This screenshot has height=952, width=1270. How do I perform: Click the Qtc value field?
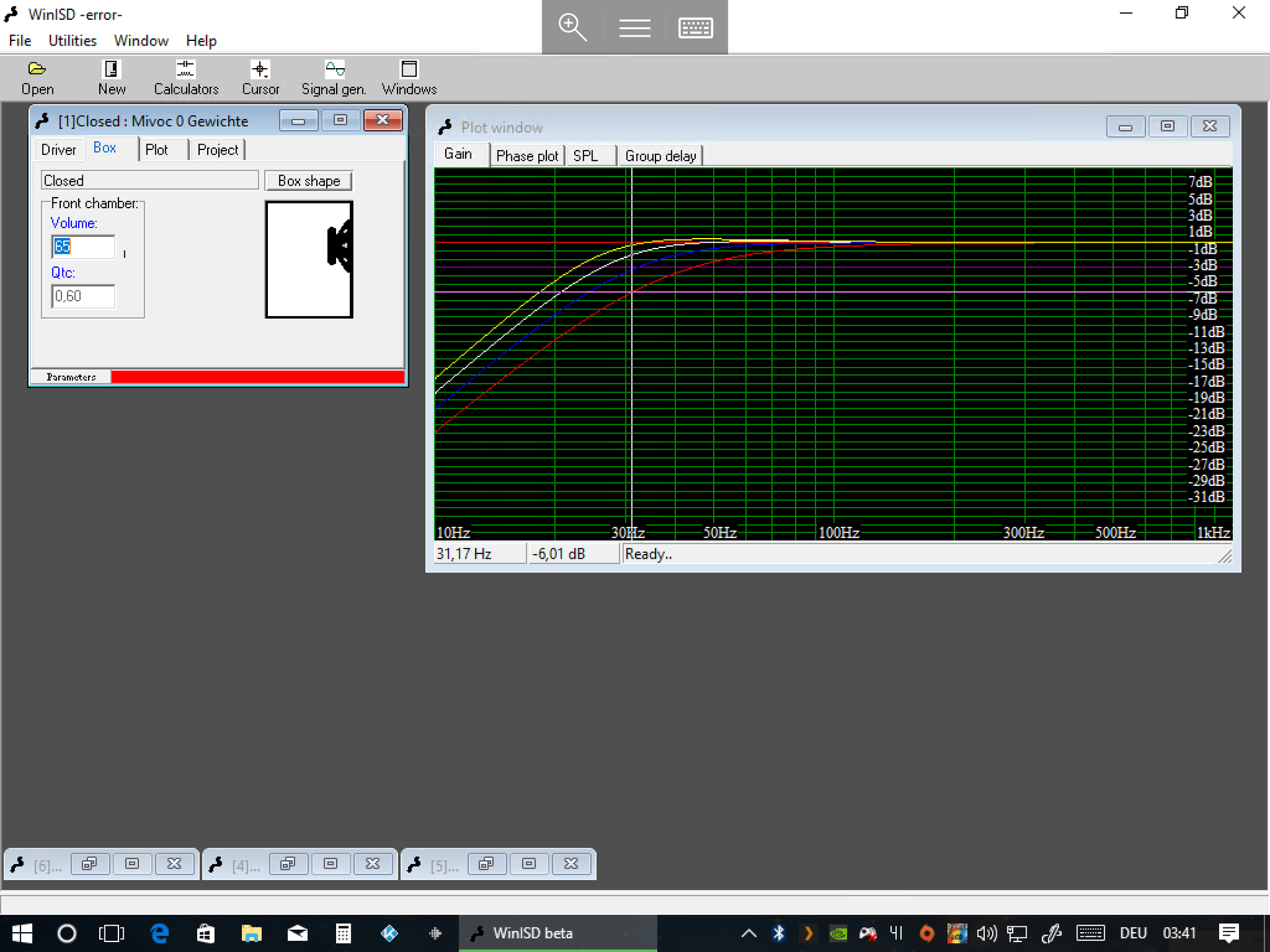(83, 296)
